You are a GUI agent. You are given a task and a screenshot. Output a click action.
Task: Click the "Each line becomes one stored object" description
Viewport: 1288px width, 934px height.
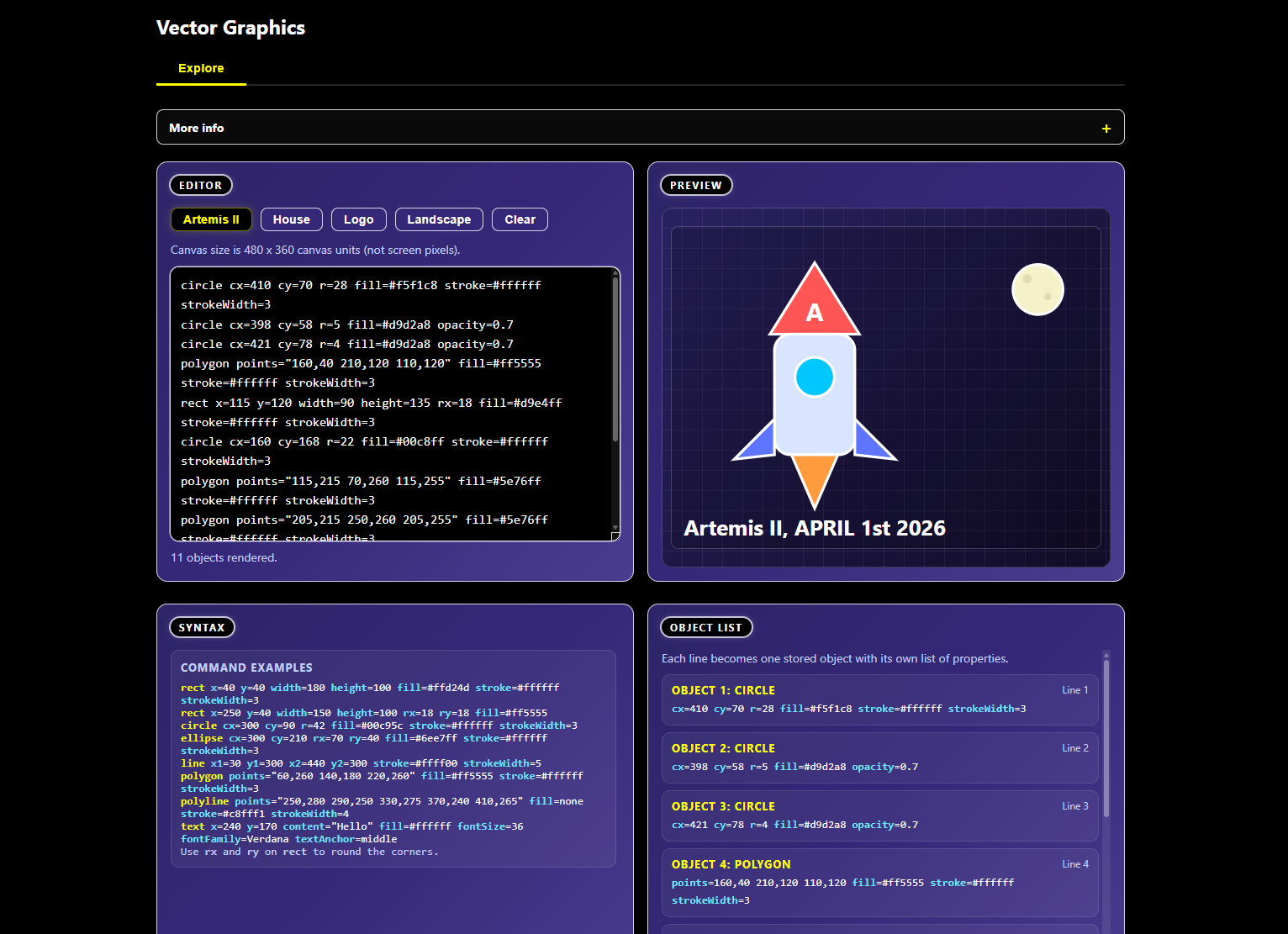click(x=835, y=658)
